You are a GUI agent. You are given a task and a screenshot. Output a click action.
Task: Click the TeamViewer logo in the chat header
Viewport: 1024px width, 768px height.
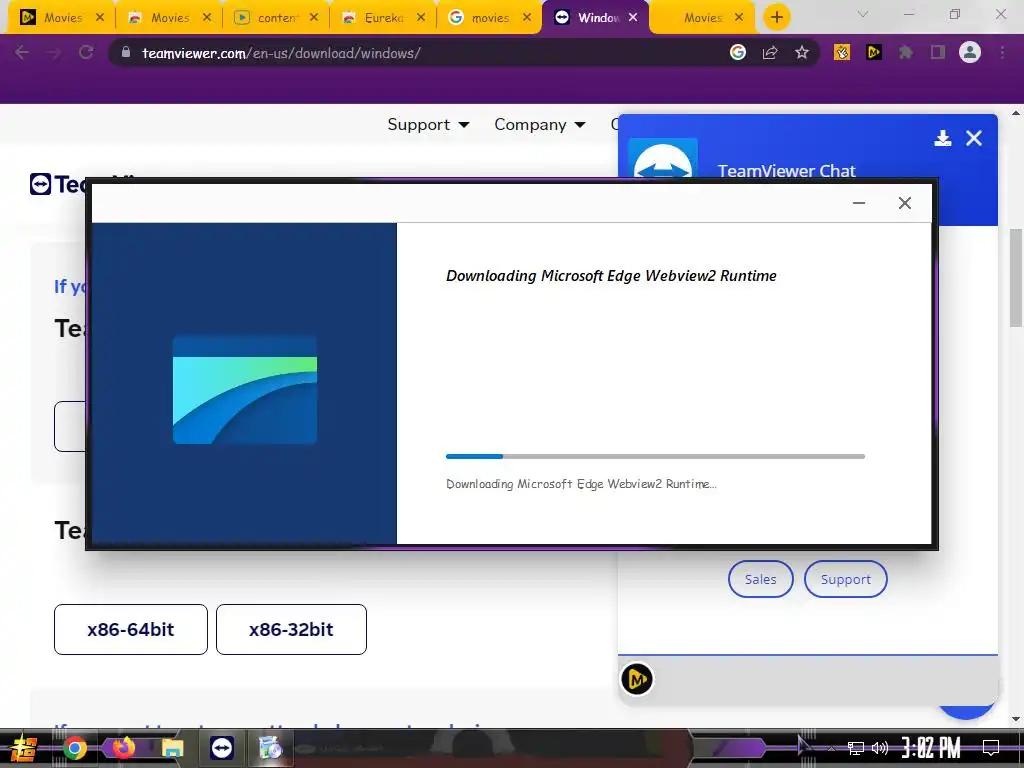[x=663, y=159]
